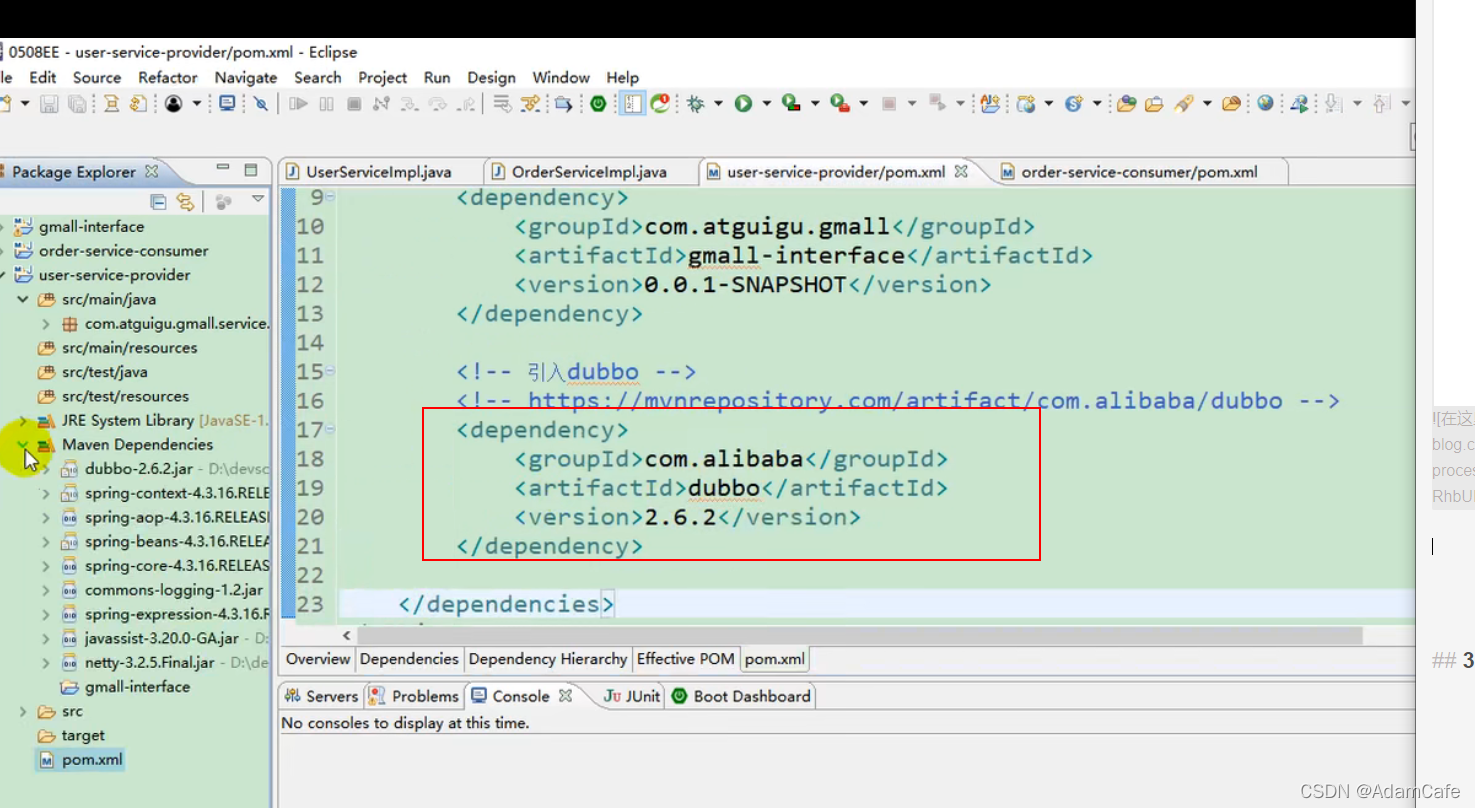Click the green Run toolbar icon
Image resolution: width=1475 pixels, height=808 pixels.
(x=743, y=103)
